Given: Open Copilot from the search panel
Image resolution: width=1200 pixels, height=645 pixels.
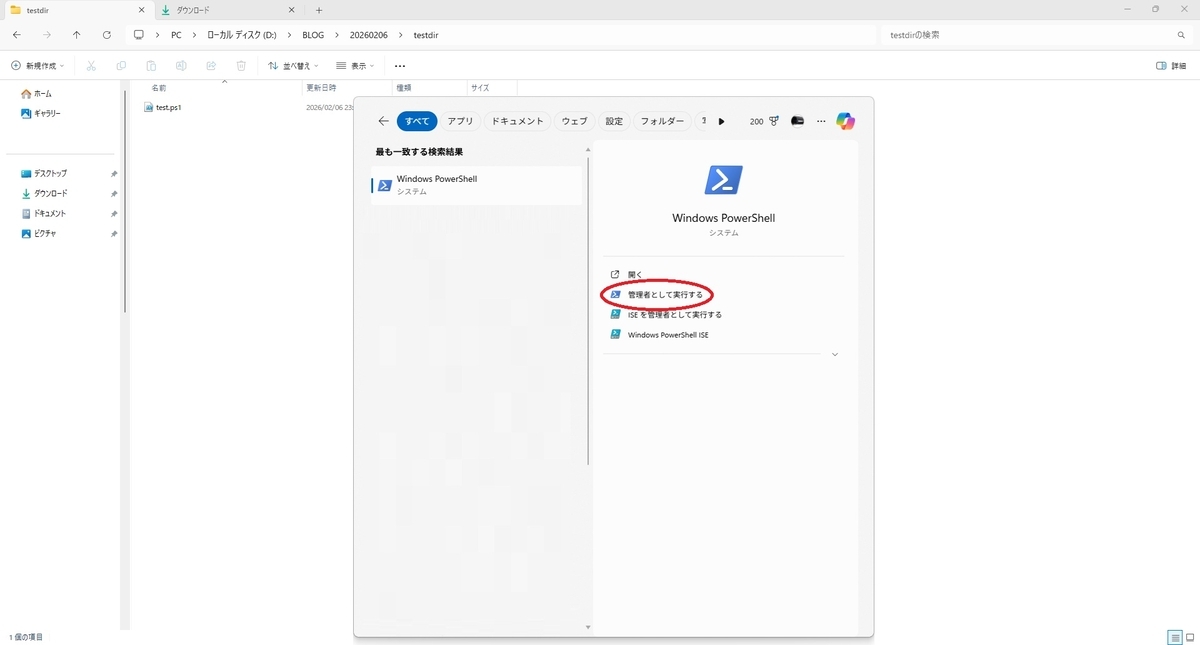Looking at the screenshot, I should (846, 121).
